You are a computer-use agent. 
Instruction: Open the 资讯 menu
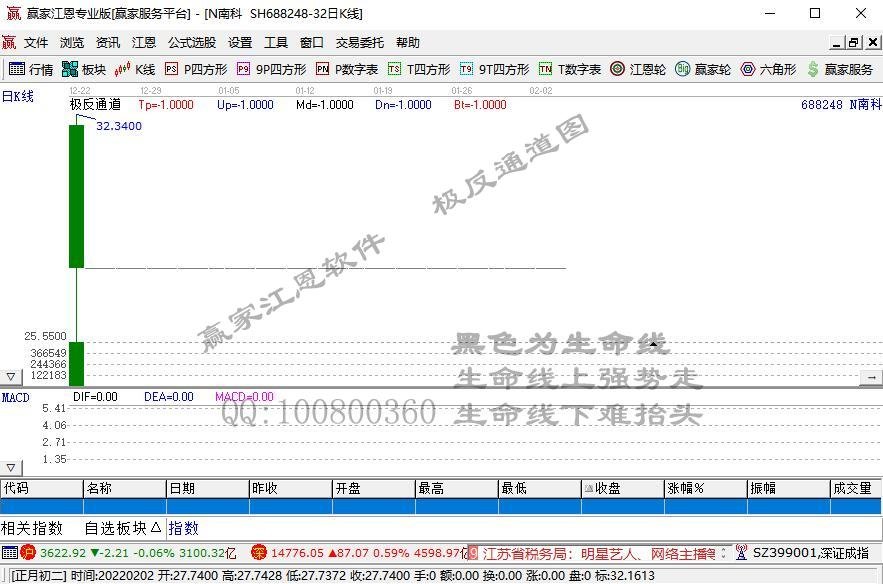(x=108, y=42)
